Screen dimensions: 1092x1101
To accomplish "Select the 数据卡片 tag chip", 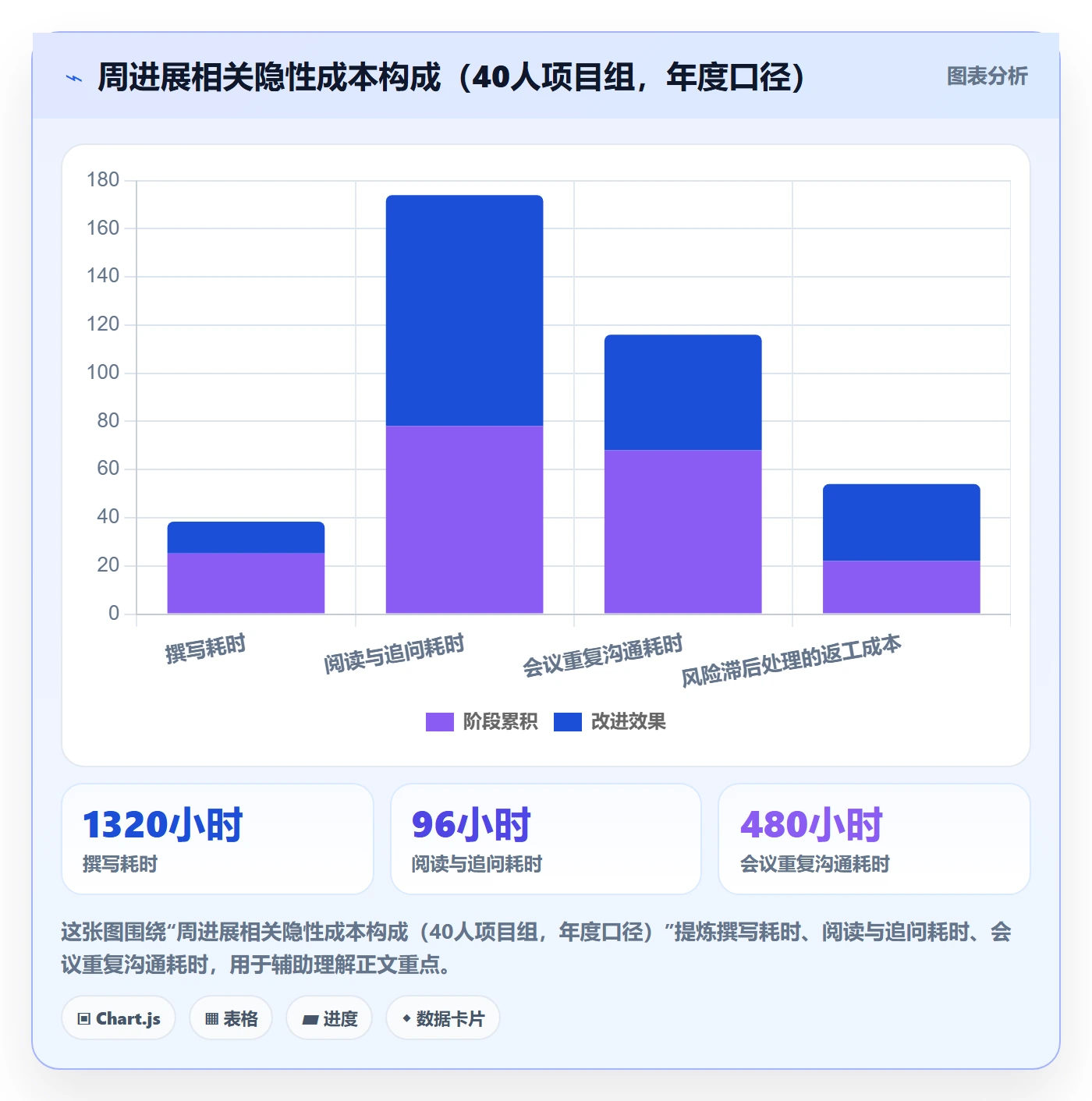I will (443, 1018).
